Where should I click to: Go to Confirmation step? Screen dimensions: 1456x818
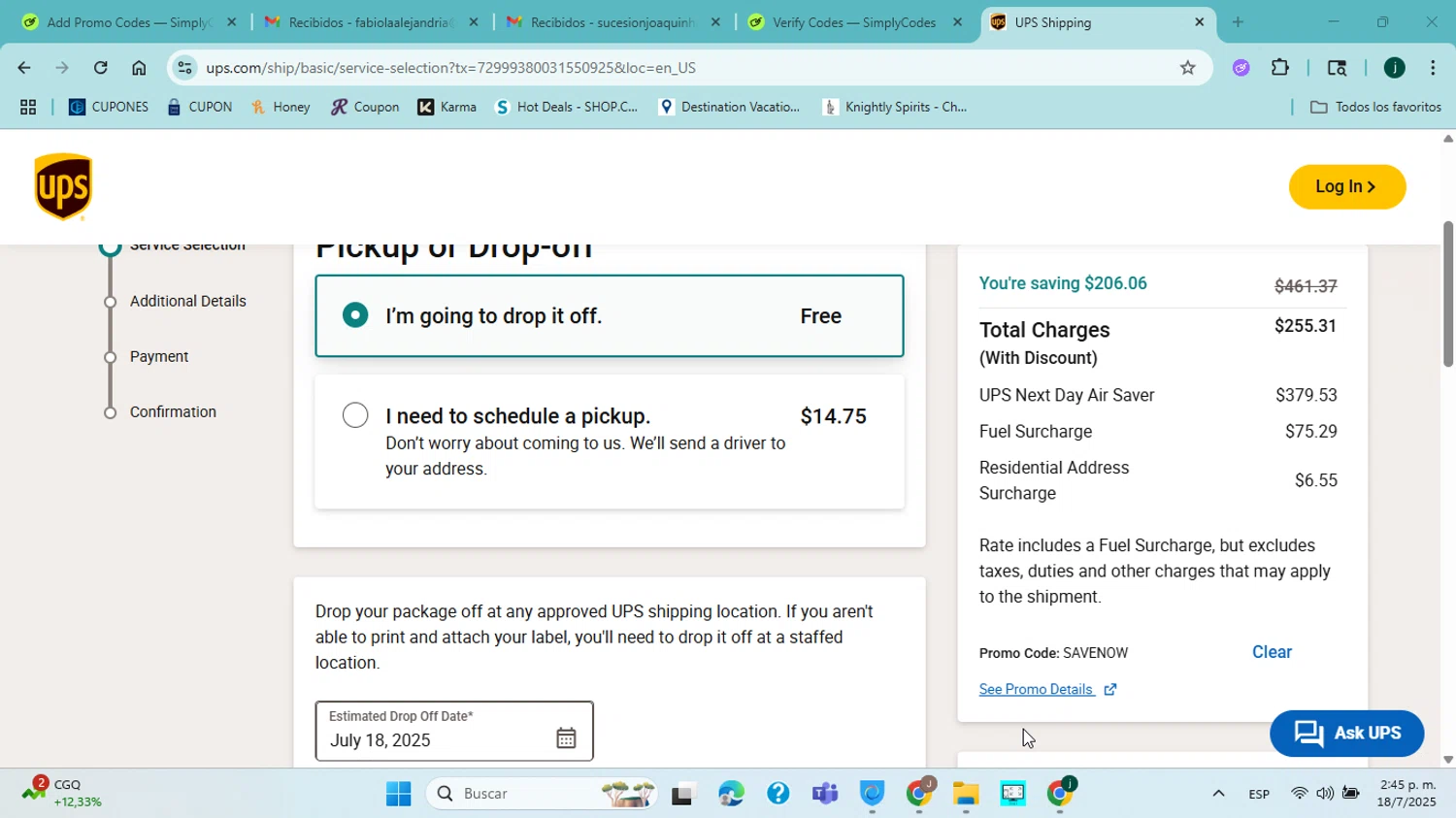173,411
